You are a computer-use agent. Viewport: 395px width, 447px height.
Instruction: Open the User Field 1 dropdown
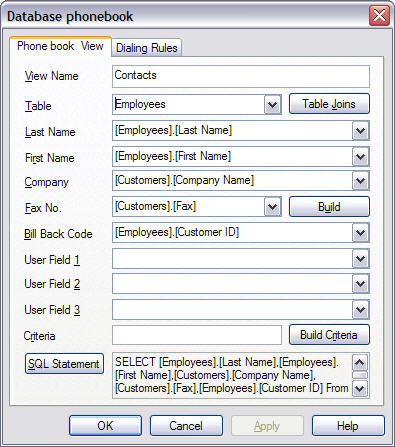pyautogui.click(x=360, y=259)
